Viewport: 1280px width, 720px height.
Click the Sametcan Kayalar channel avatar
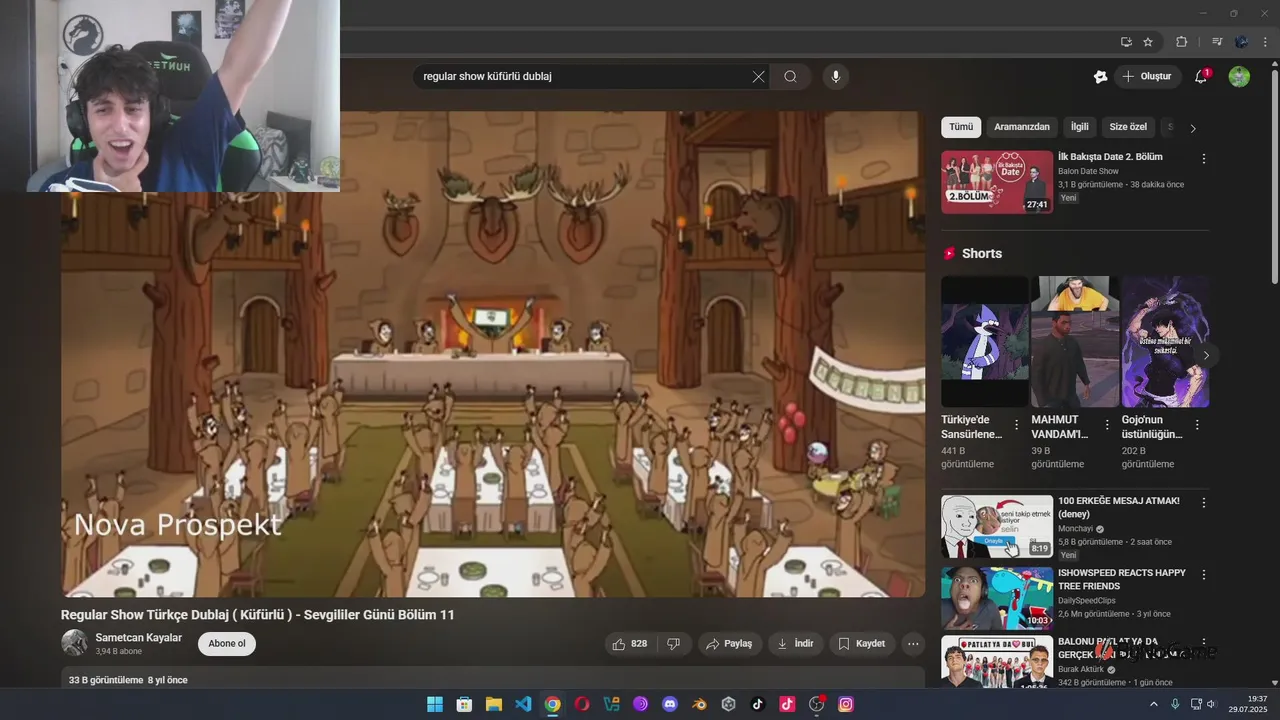[74, 643]
